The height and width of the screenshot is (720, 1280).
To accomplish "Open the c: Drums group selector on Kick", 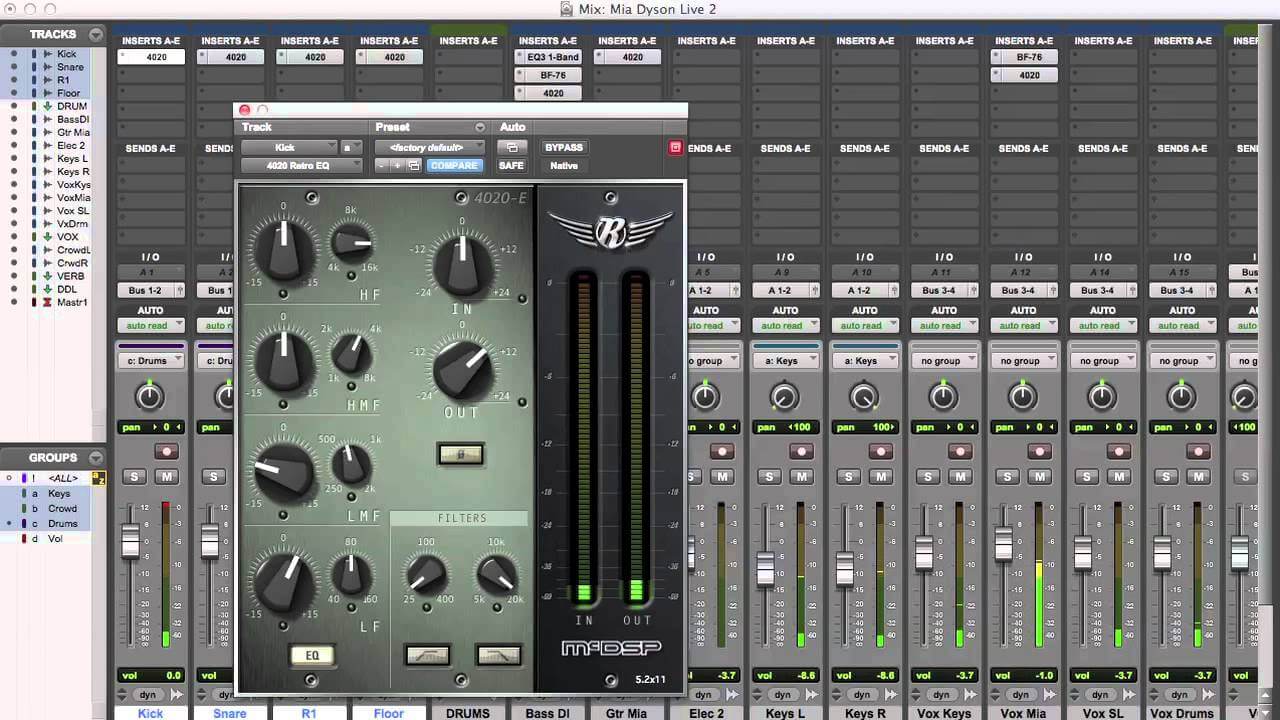I will (151, 361).
